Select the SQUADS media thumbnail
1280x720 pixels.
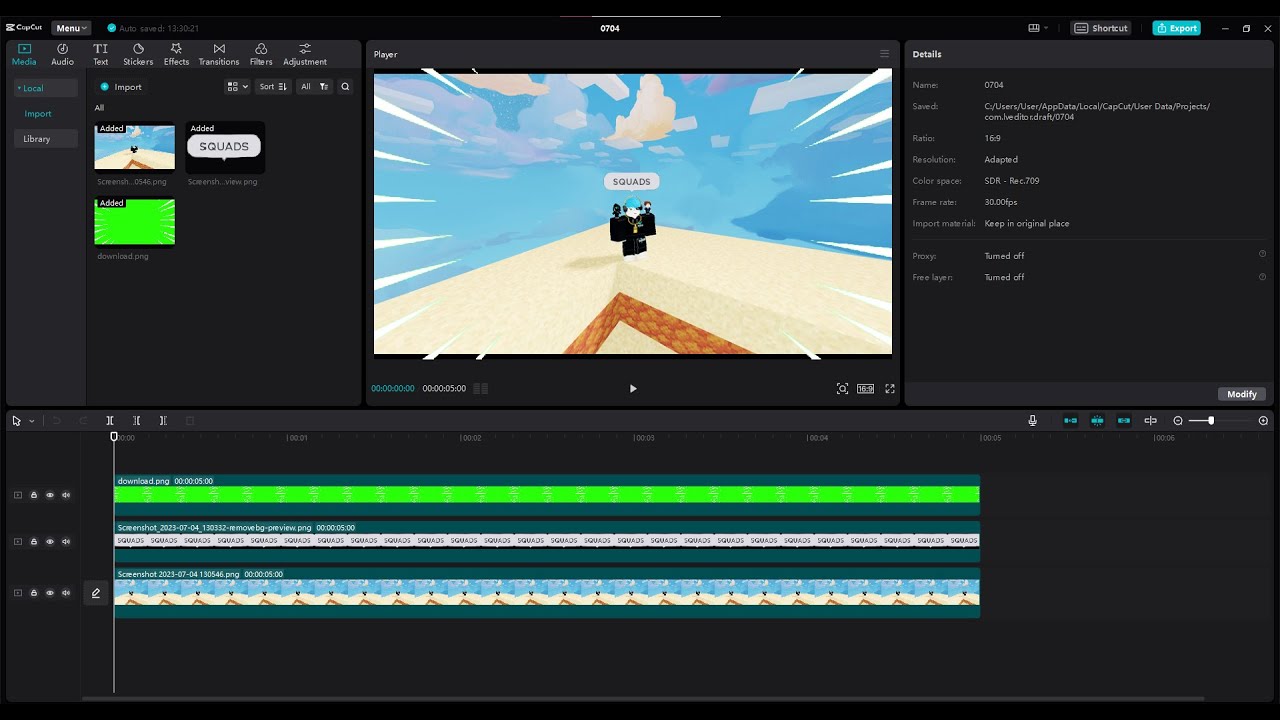[225, 147]
